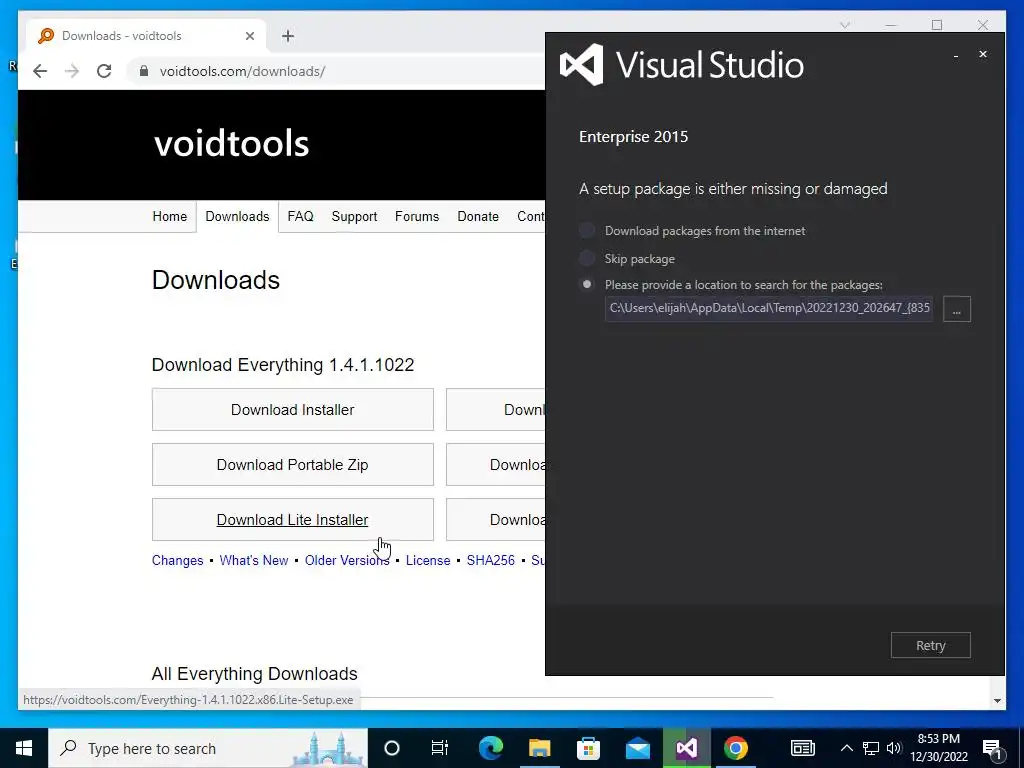Open the Changes link
Screen dimensions: 1024x768
(x=178, y=560)
